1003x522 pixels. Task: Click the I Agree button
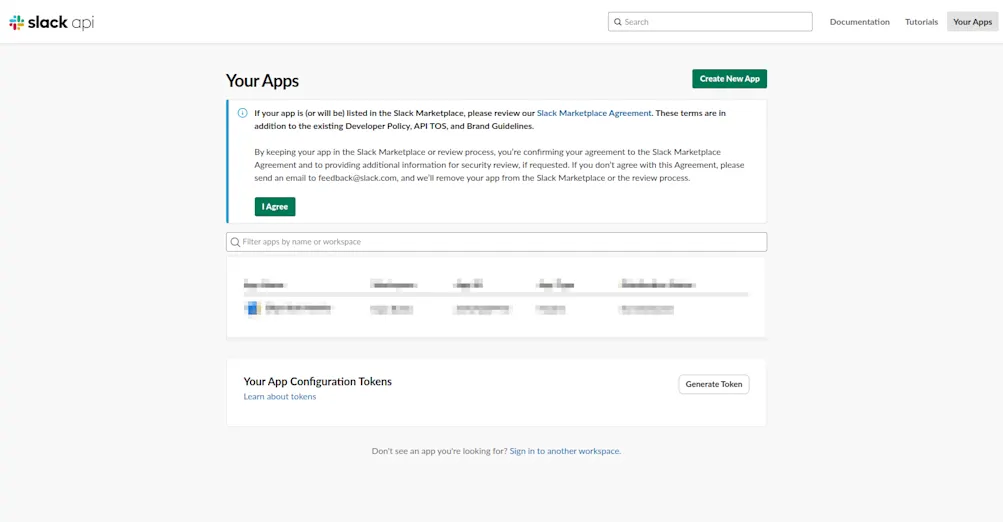275,207
